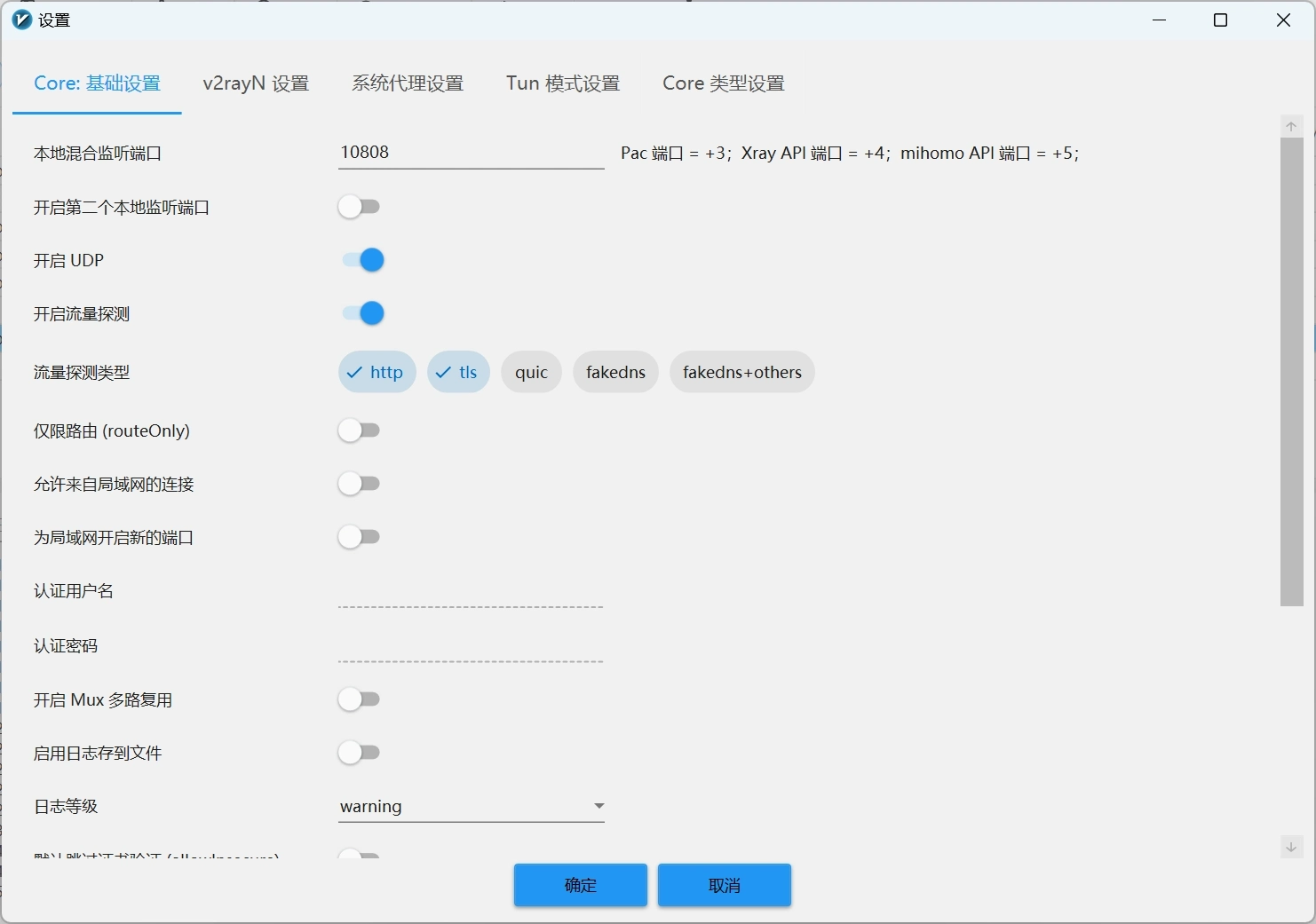Enable the fakedns sniffing type
Screen dimensions: 1316x924
(x=615, y=372)
